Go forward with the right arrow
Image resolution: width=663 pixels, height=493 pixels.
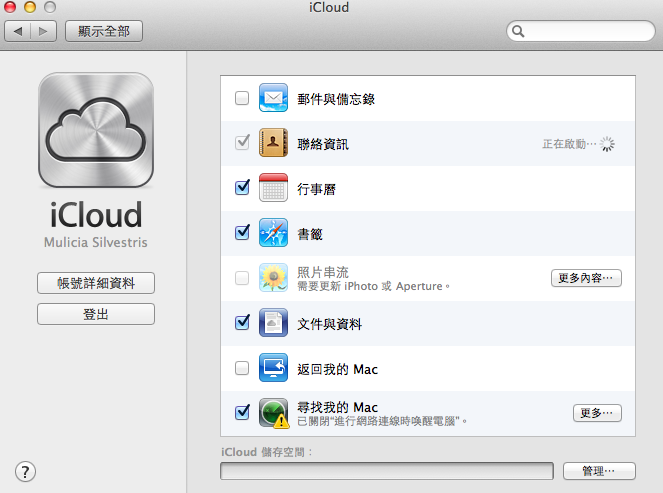[x=43, y=31]
